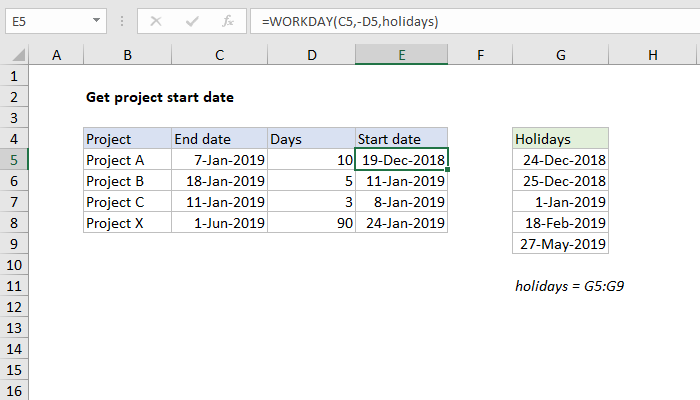Viewport: 700px width, 400px height.
Task: Click the Select All corner triangle
Action: coord(16,57)
